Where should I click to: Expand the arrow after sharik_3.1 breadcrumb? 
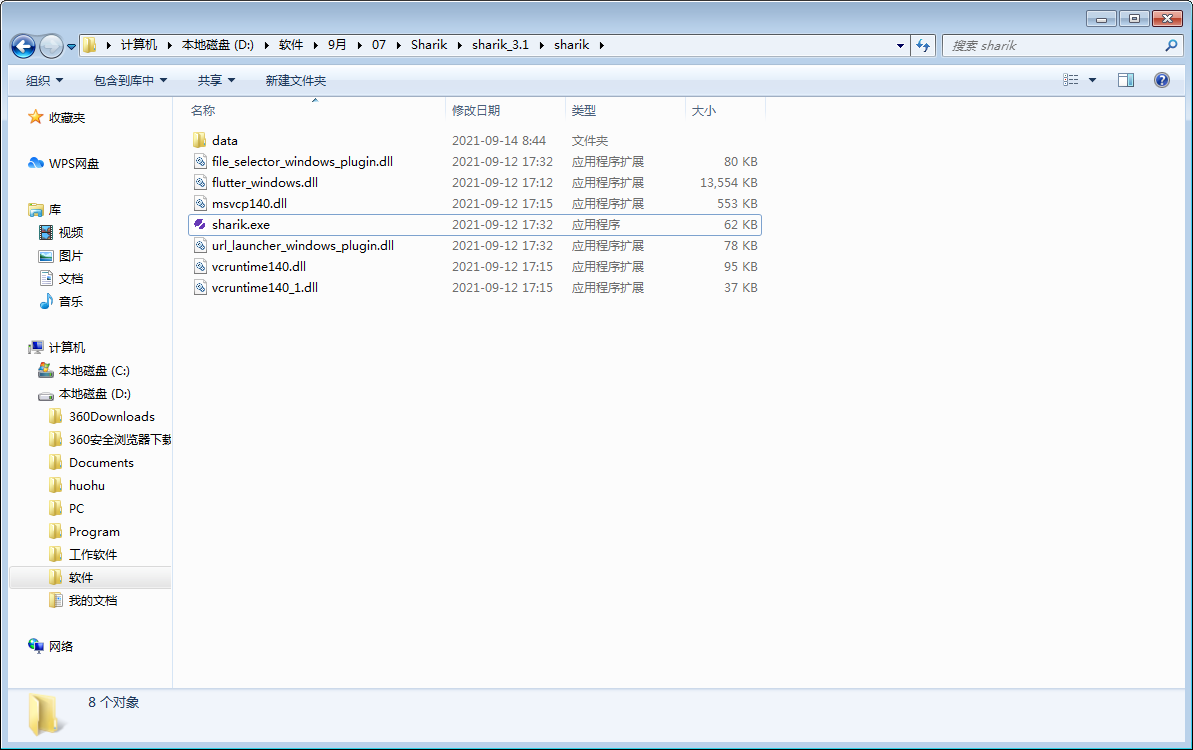pos(542,46)
